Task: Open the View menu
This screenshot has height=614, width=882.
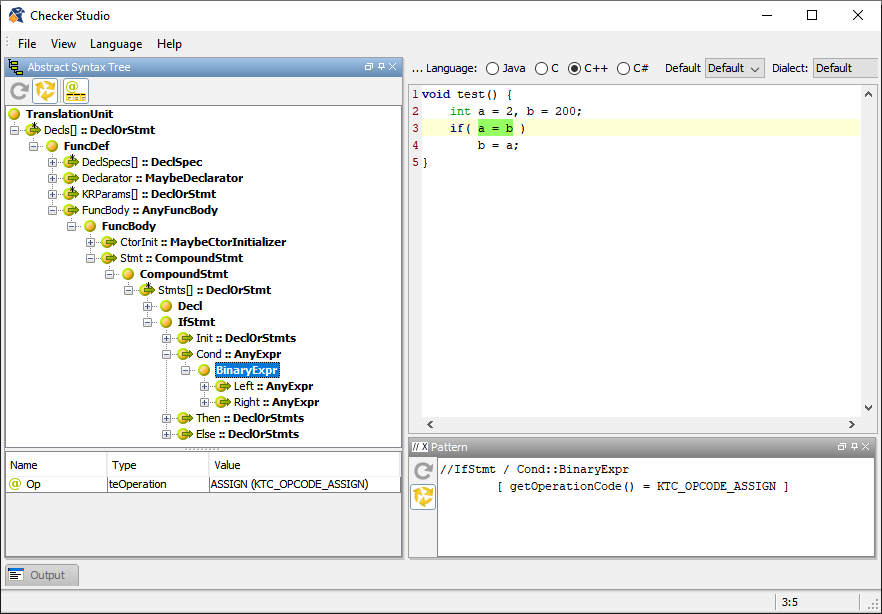Action: [x=63, y=44]
